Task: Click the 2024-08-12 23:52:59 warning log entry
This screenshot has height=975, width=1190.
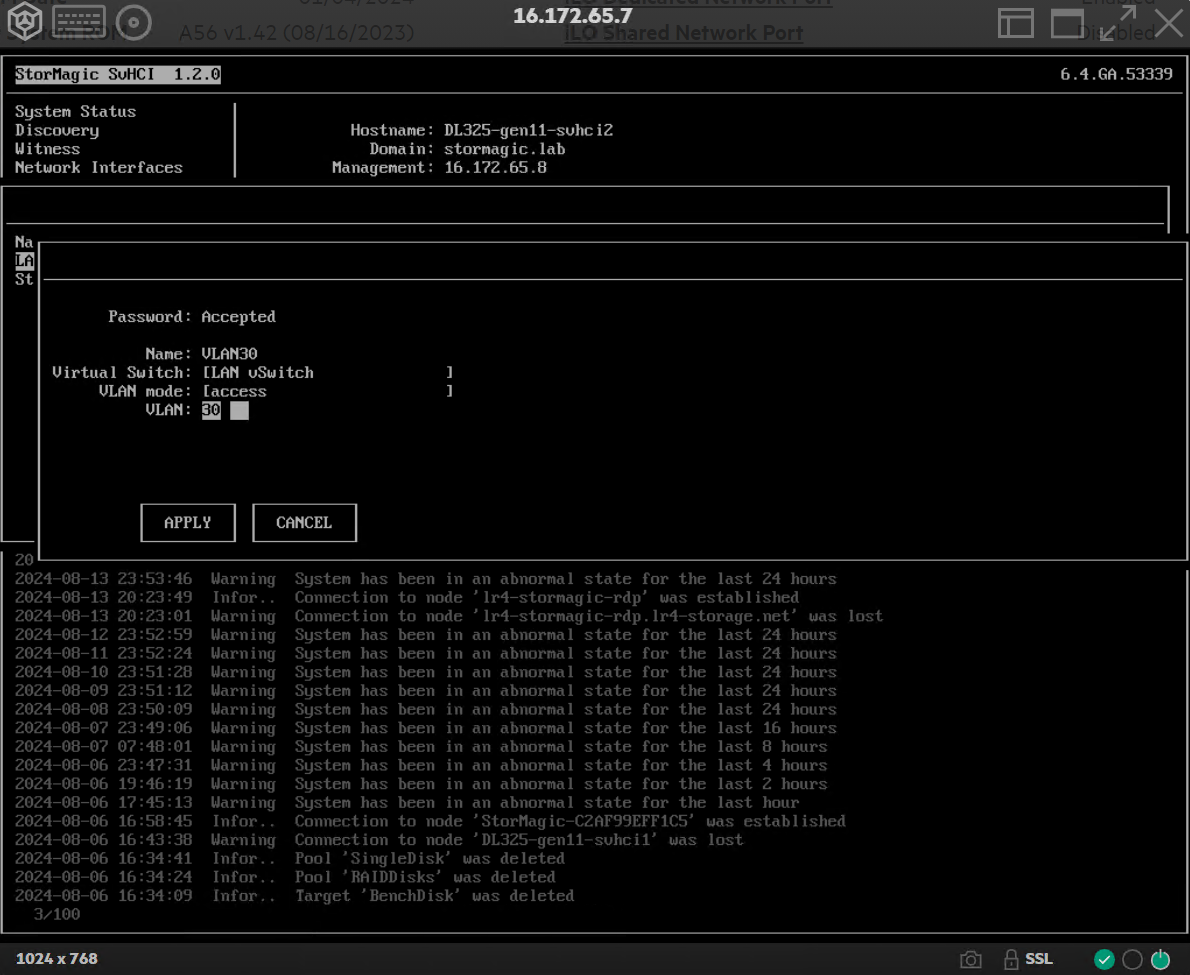Action: coord(426,635)
